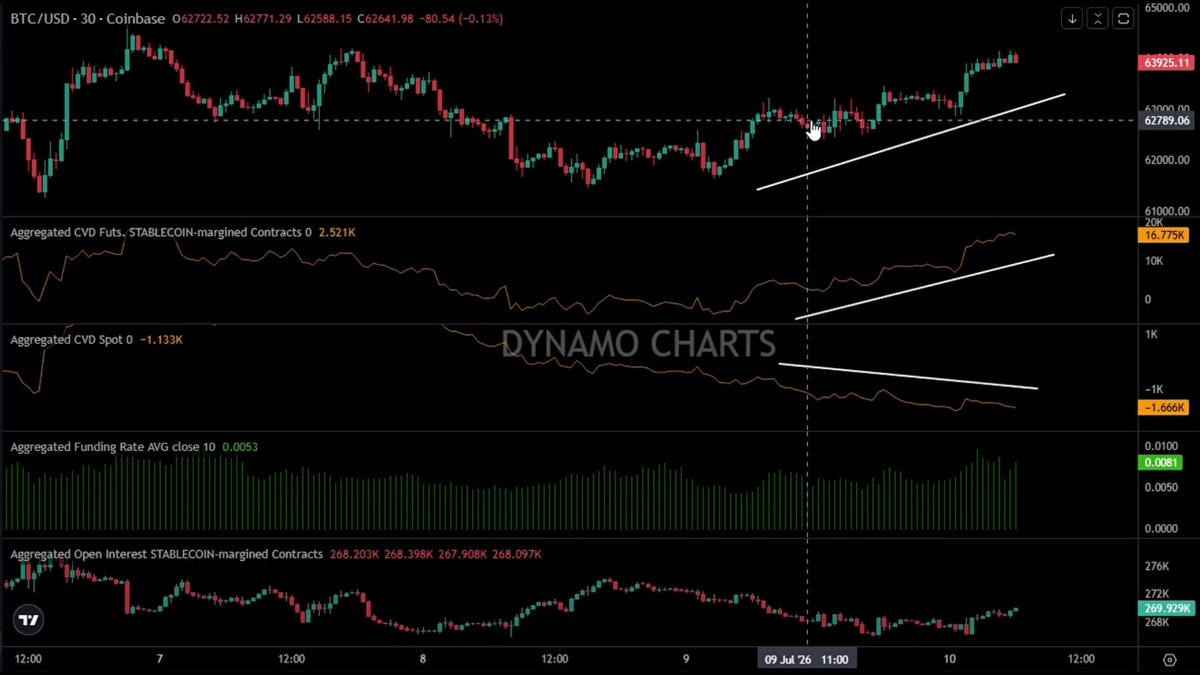Click the 0.0053 funding rate legend value
Image resolution: width=1200 pixels, height=675 pixels.
[240, 447]
